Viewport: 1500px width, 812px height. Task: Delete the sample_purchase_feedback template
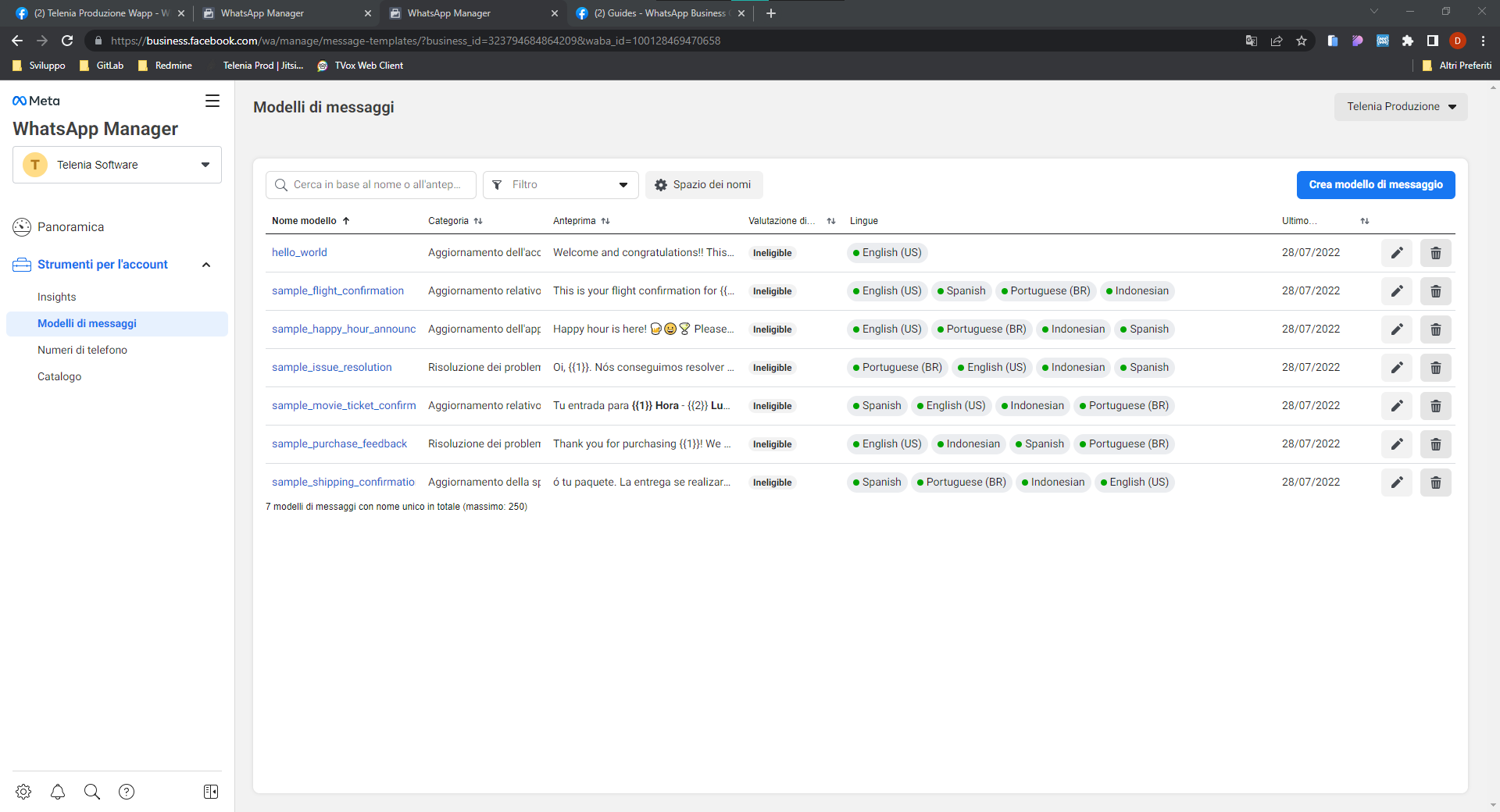1436,444
